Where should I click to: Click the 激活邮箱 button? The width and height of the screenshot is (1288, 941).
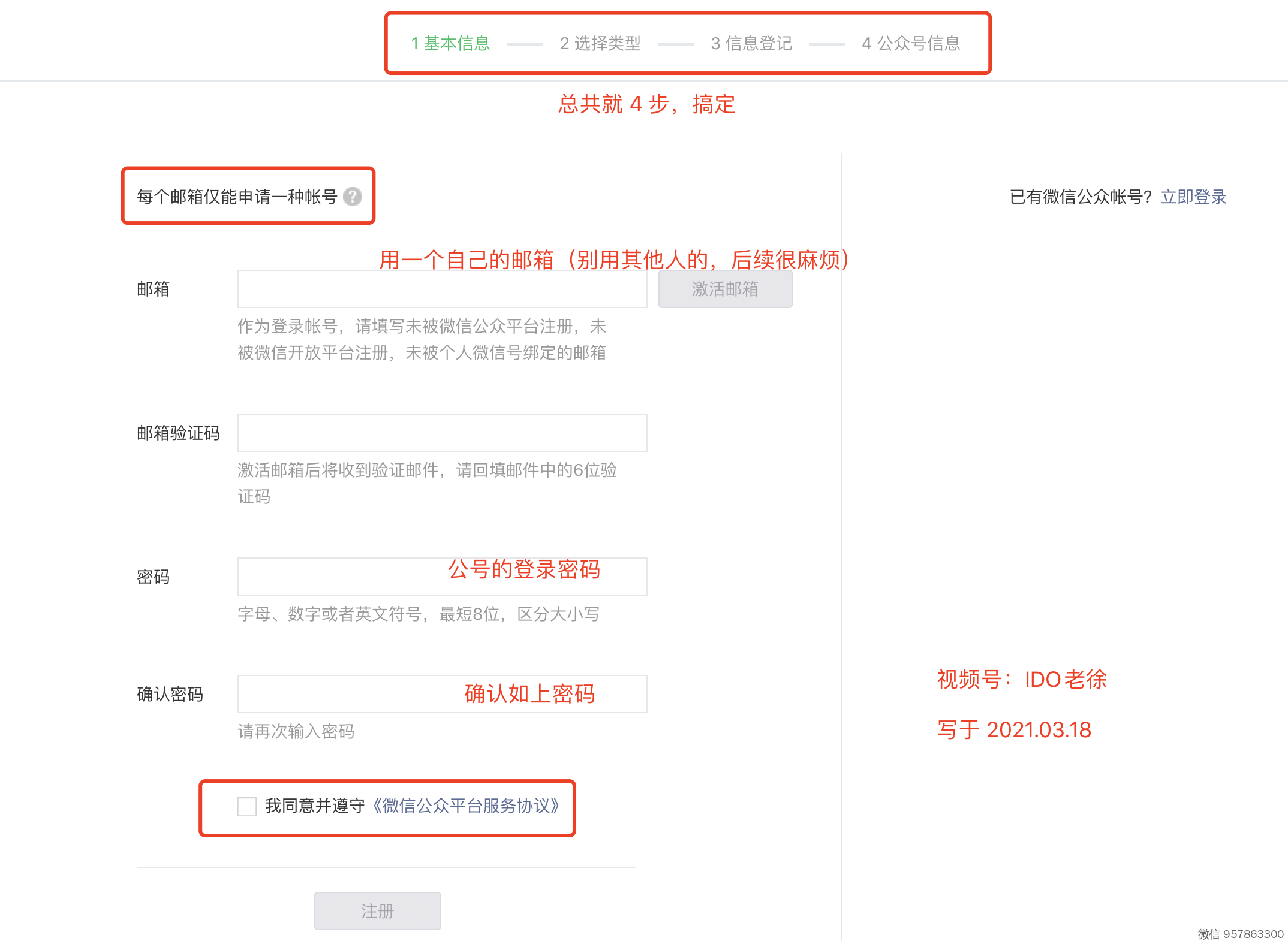pos(725,289)
